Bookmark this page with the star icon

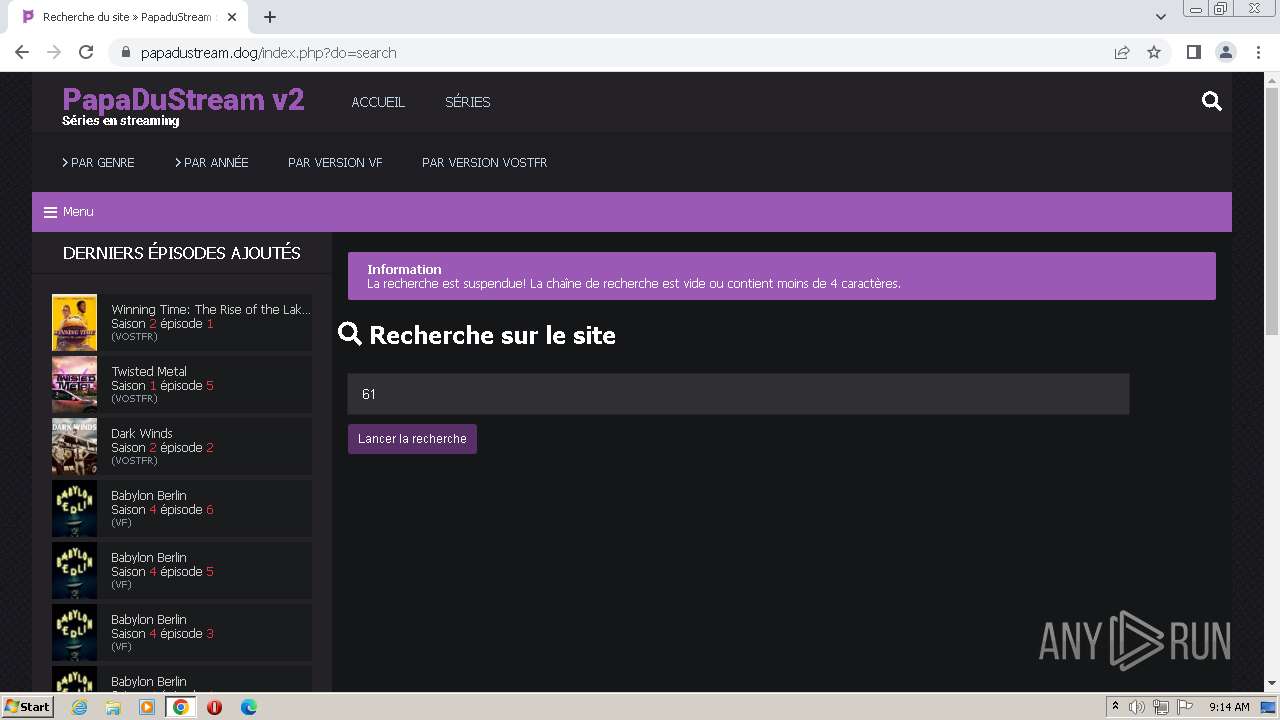click(x=1154, y=52)
